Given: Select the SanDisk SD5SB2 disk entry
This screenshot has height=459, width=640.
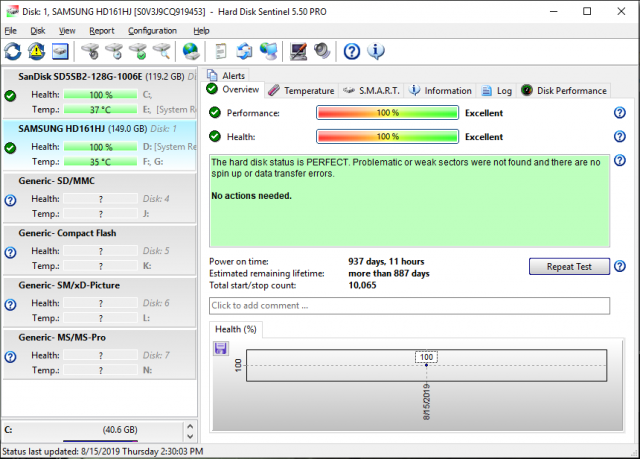Looking at the screenshot, I should point(100,76).
